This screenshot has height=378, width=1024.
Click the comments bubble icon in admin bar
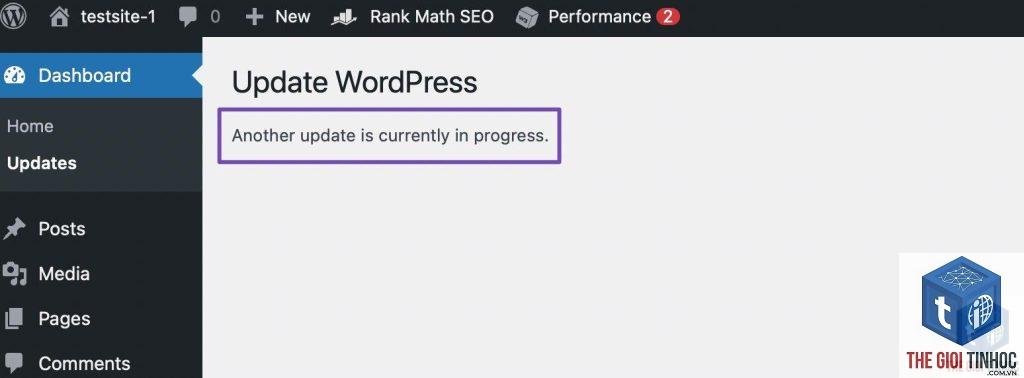tap(188, 18)
